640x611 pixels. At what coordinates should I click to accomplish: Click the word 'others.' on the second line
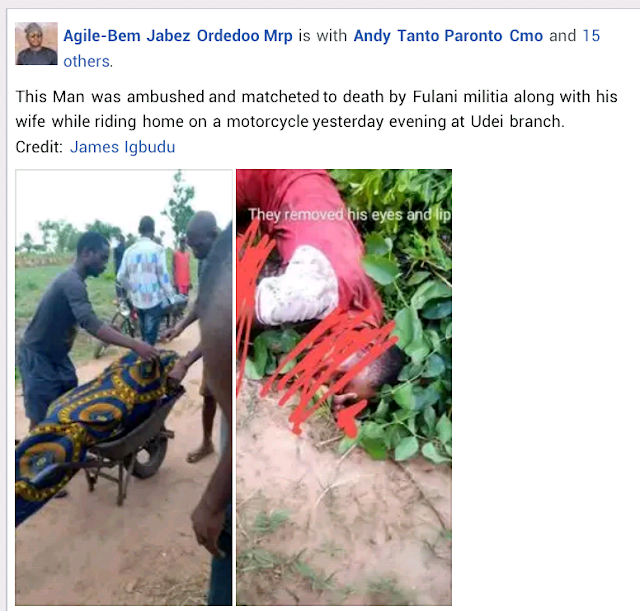coord(88,61)
